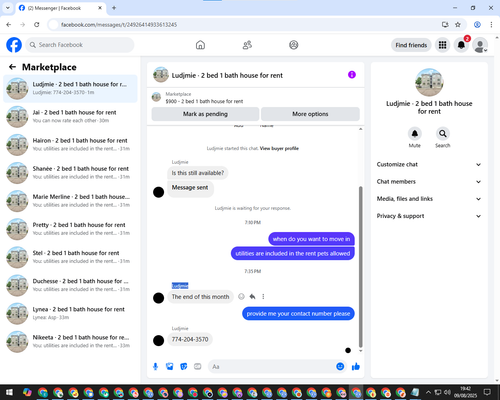Click Mark as pending button
This screenshot has width=500, height=400.
click(205, 114)
